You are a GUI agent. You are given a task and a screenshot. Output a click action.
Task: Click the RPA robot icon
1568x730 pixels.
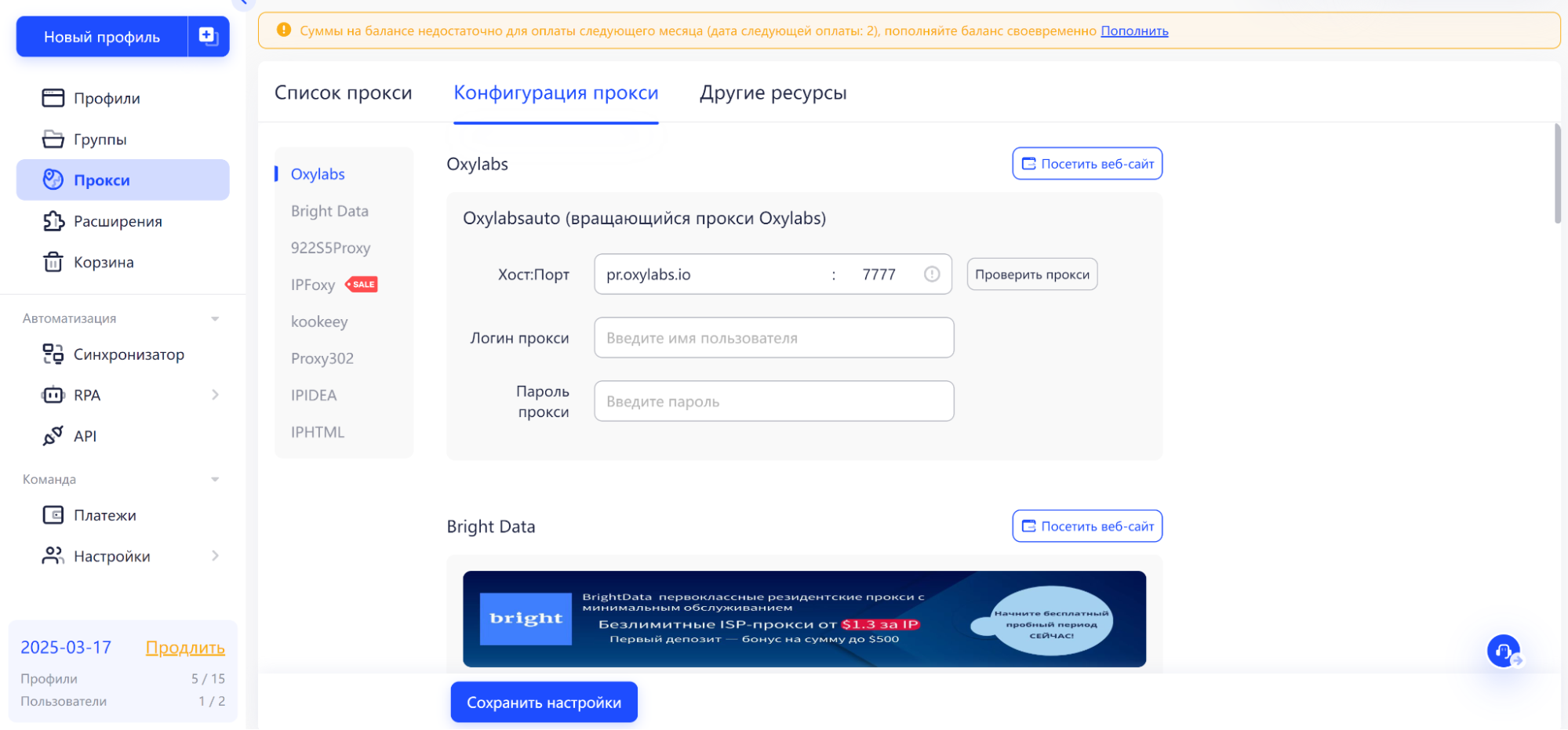click(x=53, y=395)
